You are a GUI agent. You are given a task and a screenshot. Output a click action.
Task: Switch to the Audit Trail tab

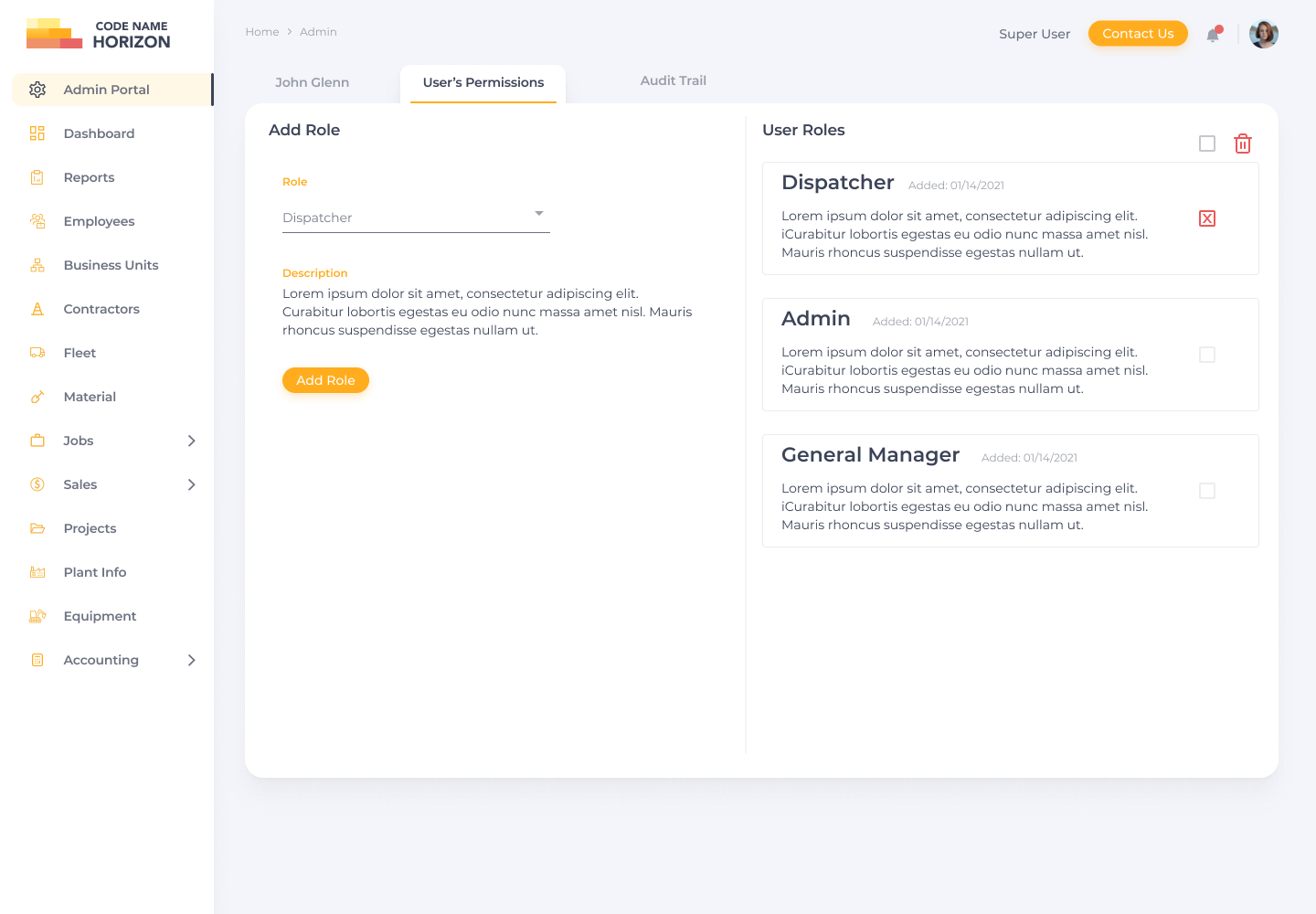pos(673,80)
